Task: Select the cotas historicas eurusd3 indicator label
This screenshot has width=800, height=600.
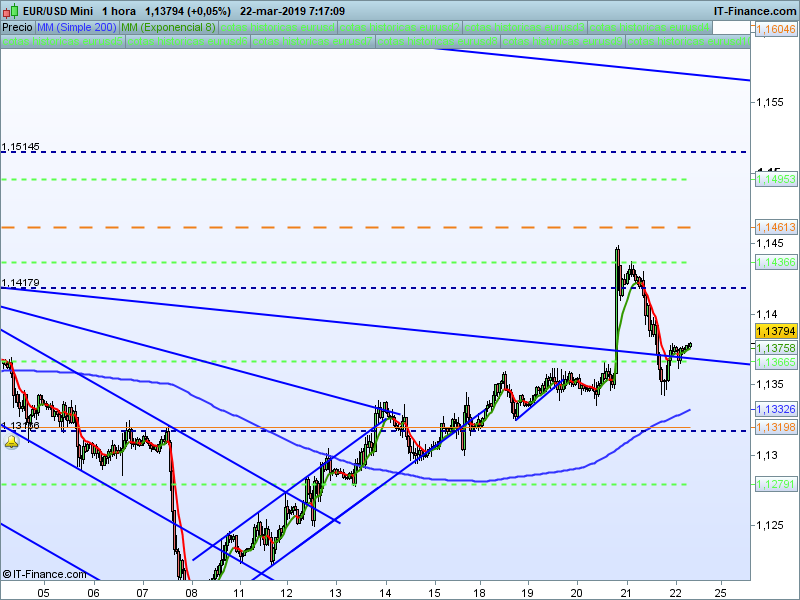Action: click(525, 27)
